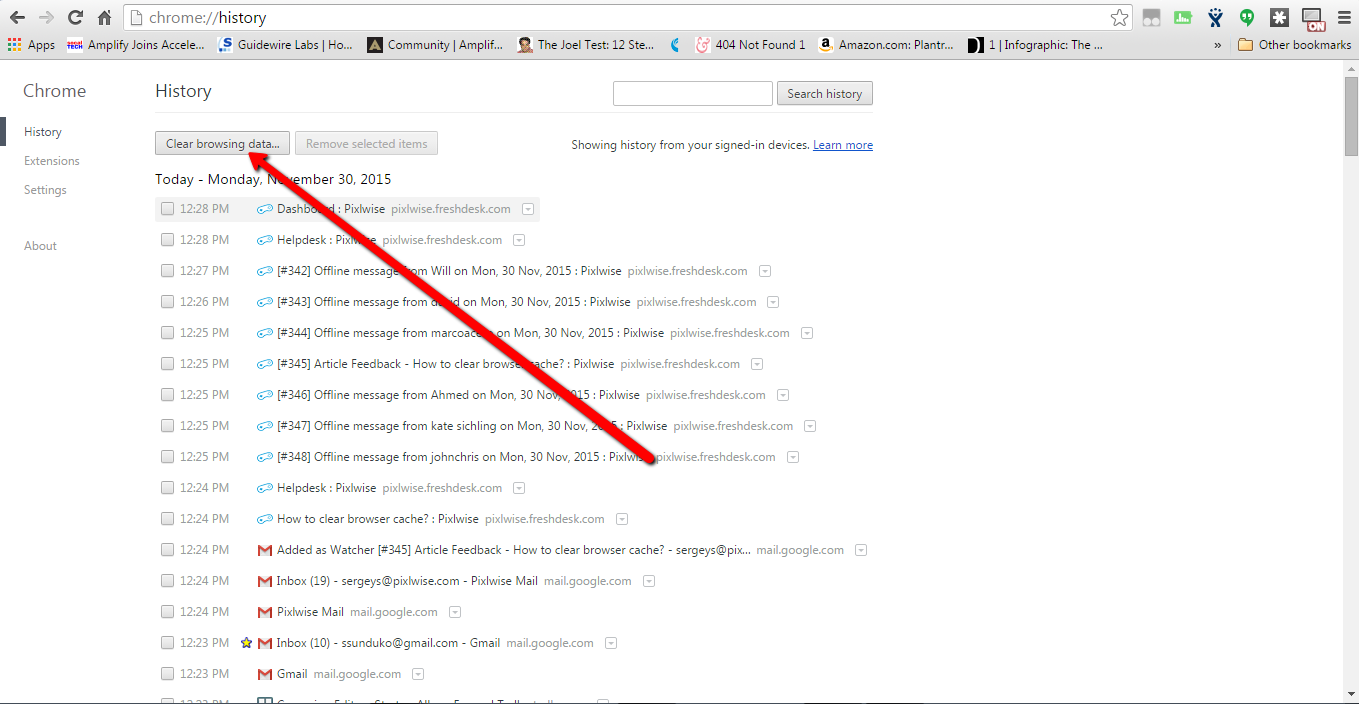Open the Inbox (19) - sergeys@pixlwise.com entry
Viewport: 1359px width, 704px height.
[407, 581]
